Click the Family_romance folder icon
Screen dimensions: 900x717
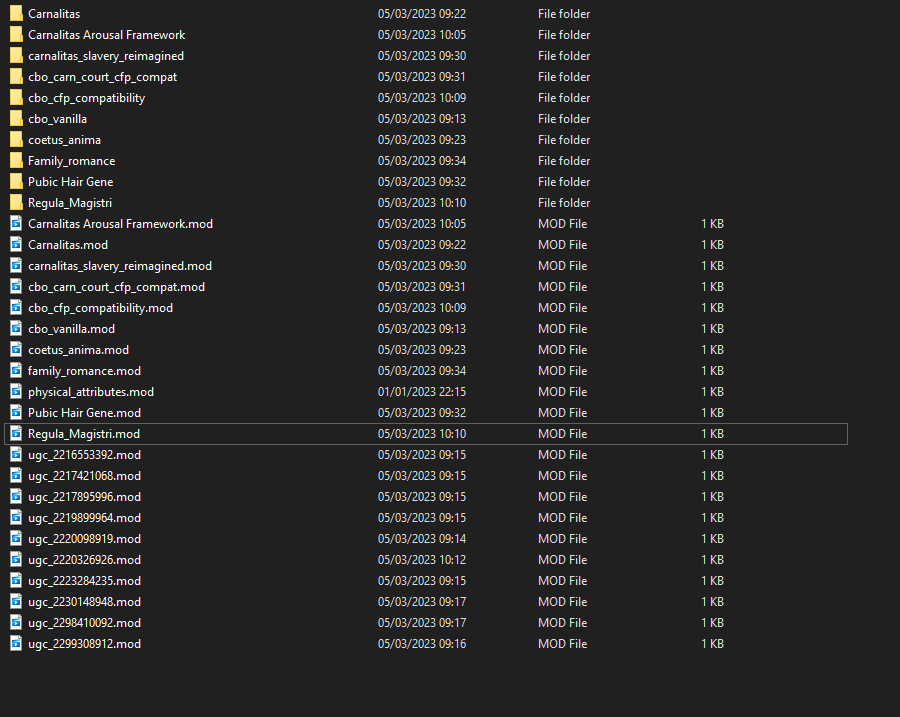click(16, 160)
